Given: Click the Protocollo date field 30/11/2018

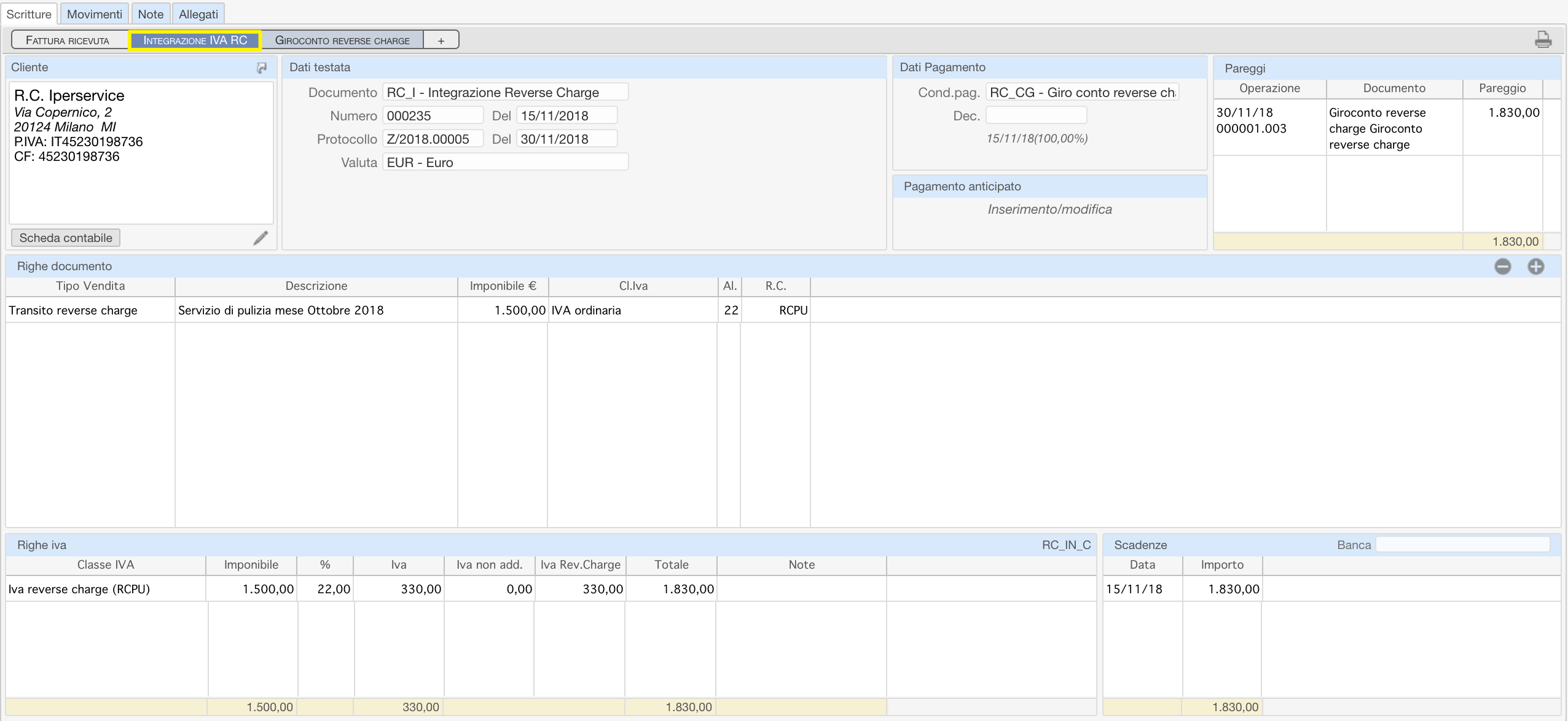Looking at the screenshot, I should pyautogui.click(x=566, y=139).
